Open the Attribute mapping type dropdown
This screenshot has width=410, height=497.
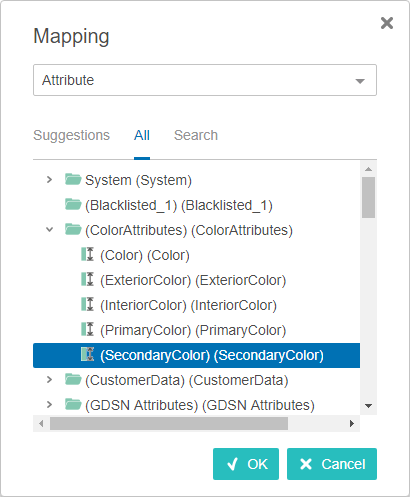(x=205, y=80)
